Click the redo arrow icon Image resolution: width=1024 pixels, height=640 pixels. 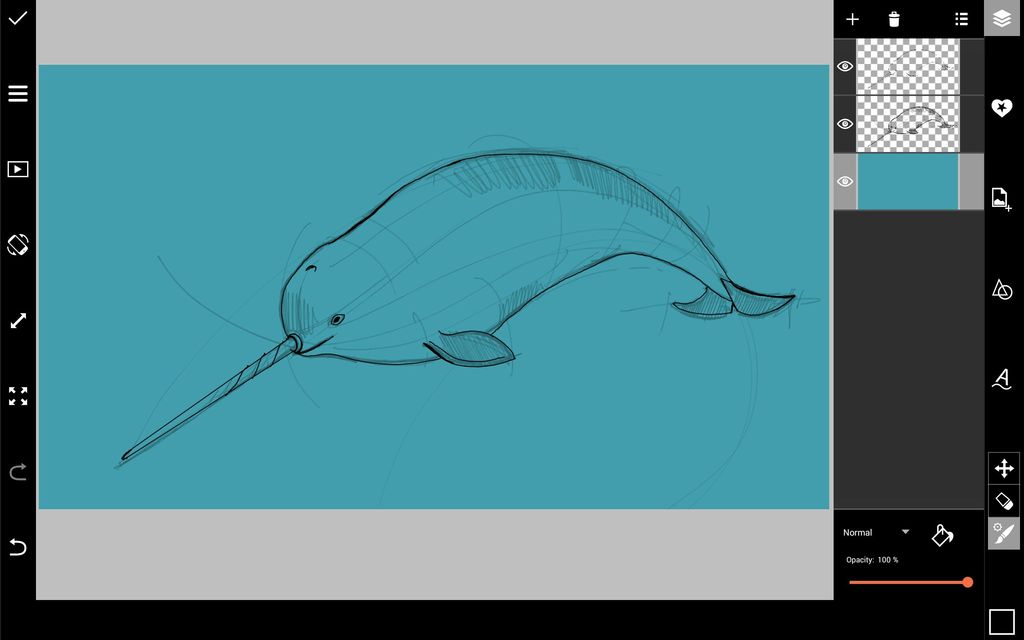[x=18, y=472]
